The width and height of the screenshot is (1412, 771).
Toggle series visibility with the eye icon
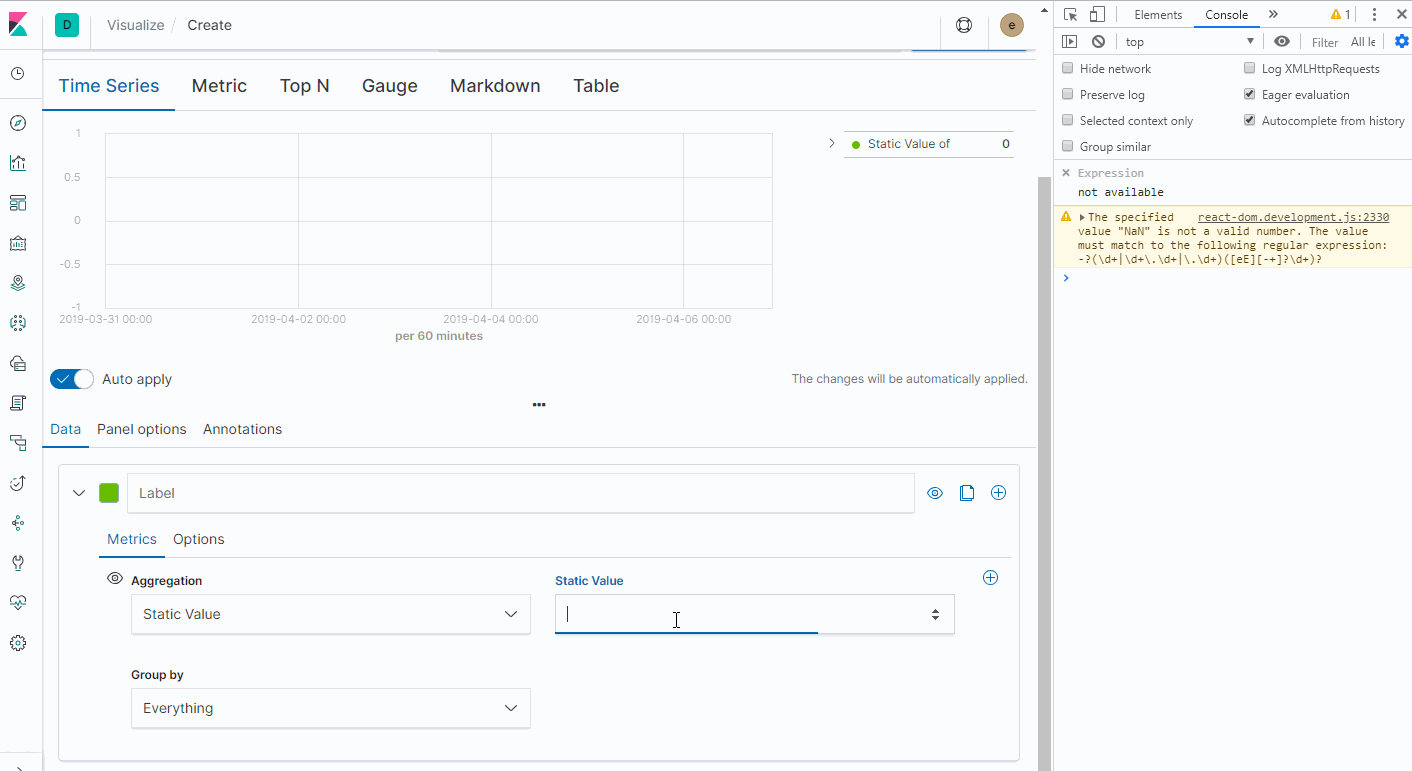coord(934,492)
